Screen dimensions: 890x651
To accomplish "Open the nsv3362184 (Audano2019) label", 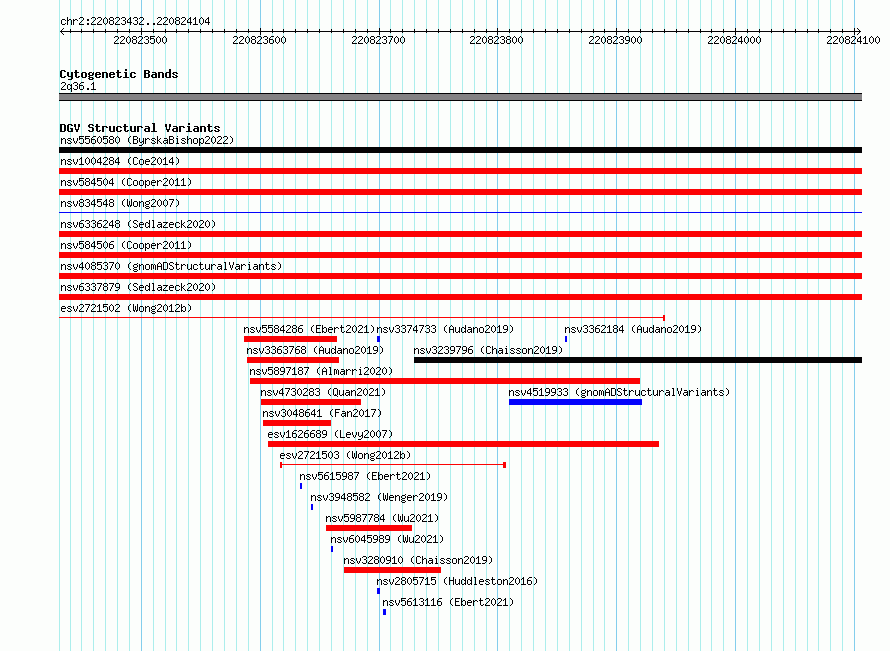I will [633, 329].
